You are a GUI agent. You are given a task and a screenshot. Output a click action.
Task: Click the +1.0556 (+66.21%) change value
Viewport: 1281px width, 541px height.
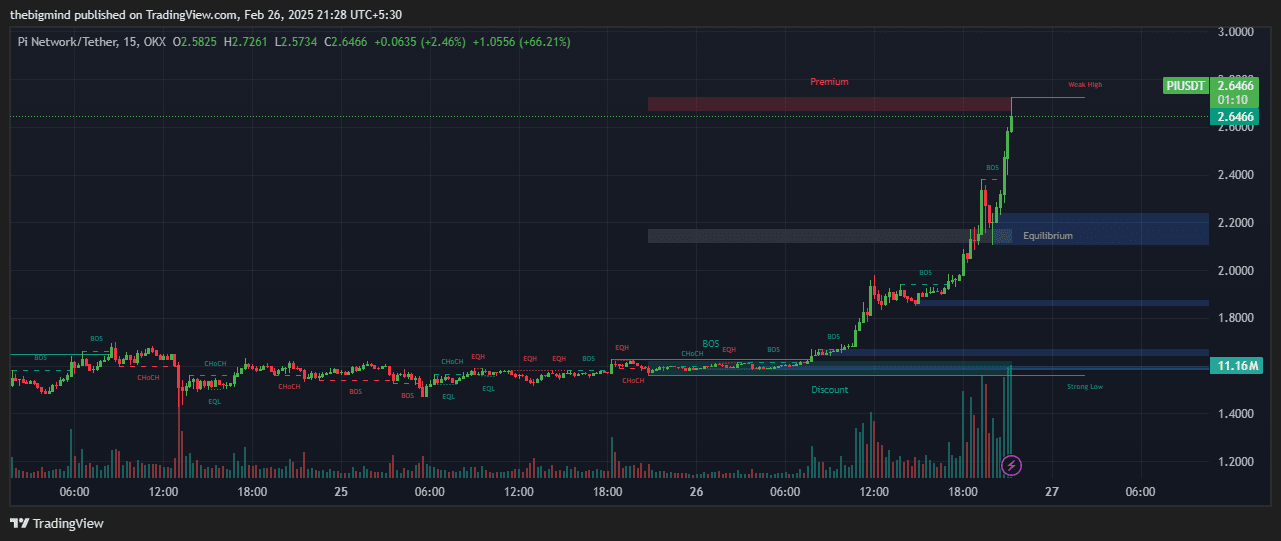click(x=521, y=42)
